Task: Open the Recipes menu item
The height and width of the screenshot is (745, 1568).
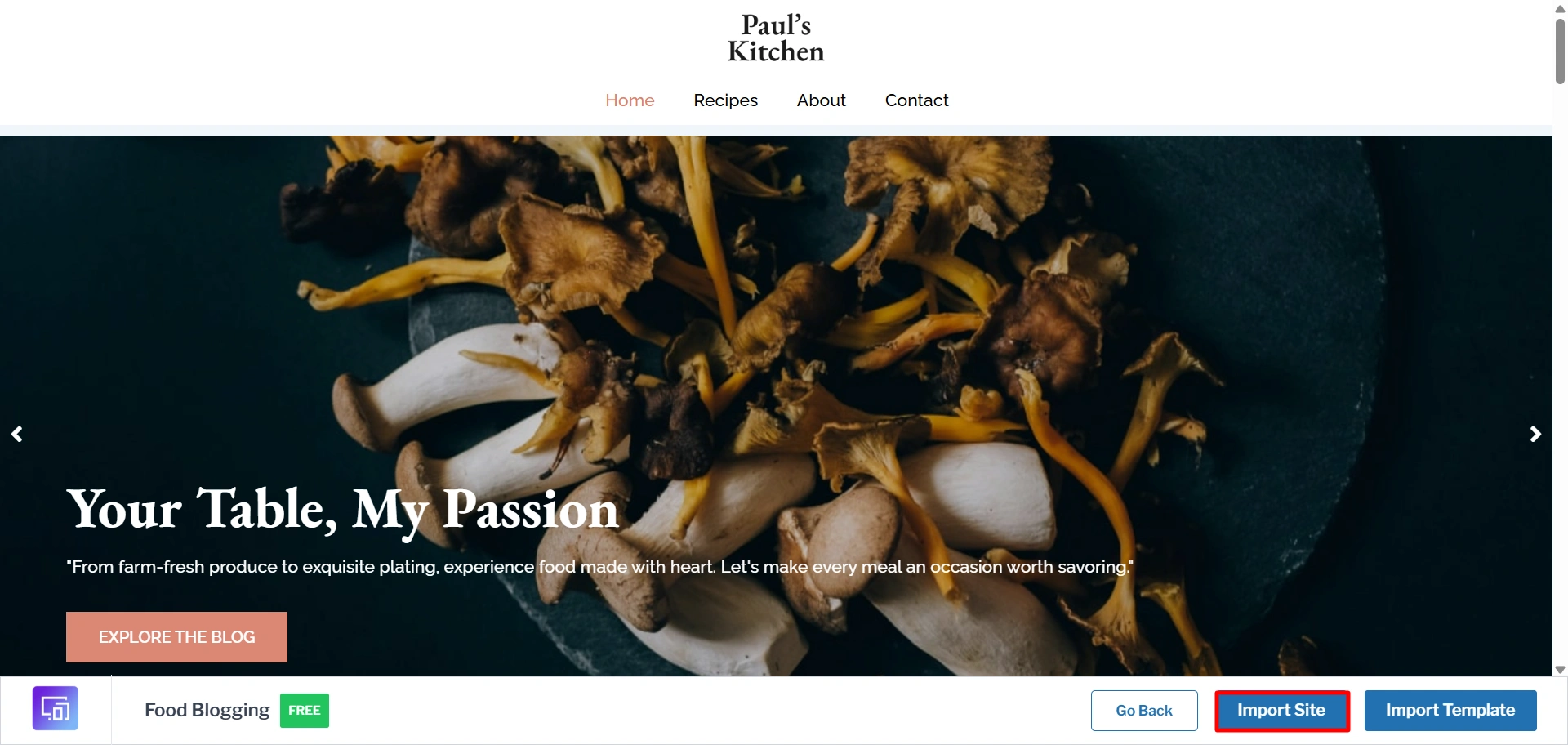Action: pyautogui.click(x=725, y=100)
